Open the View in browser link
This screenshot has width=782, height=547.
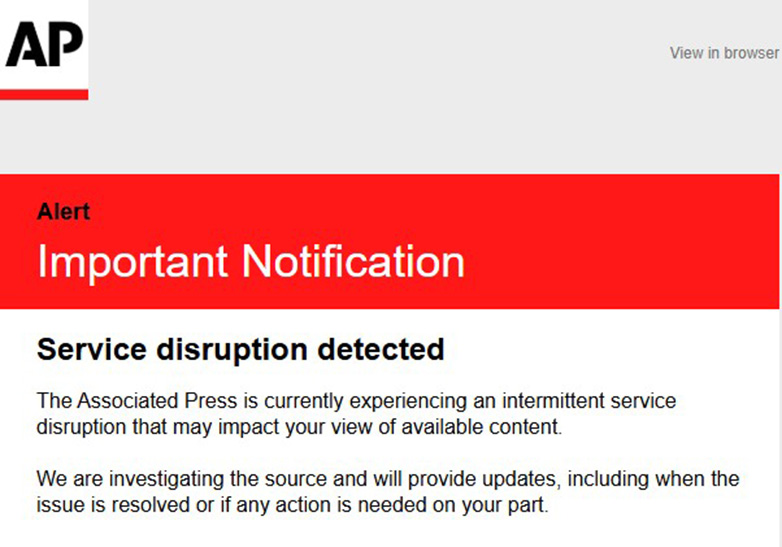point(723,53)
